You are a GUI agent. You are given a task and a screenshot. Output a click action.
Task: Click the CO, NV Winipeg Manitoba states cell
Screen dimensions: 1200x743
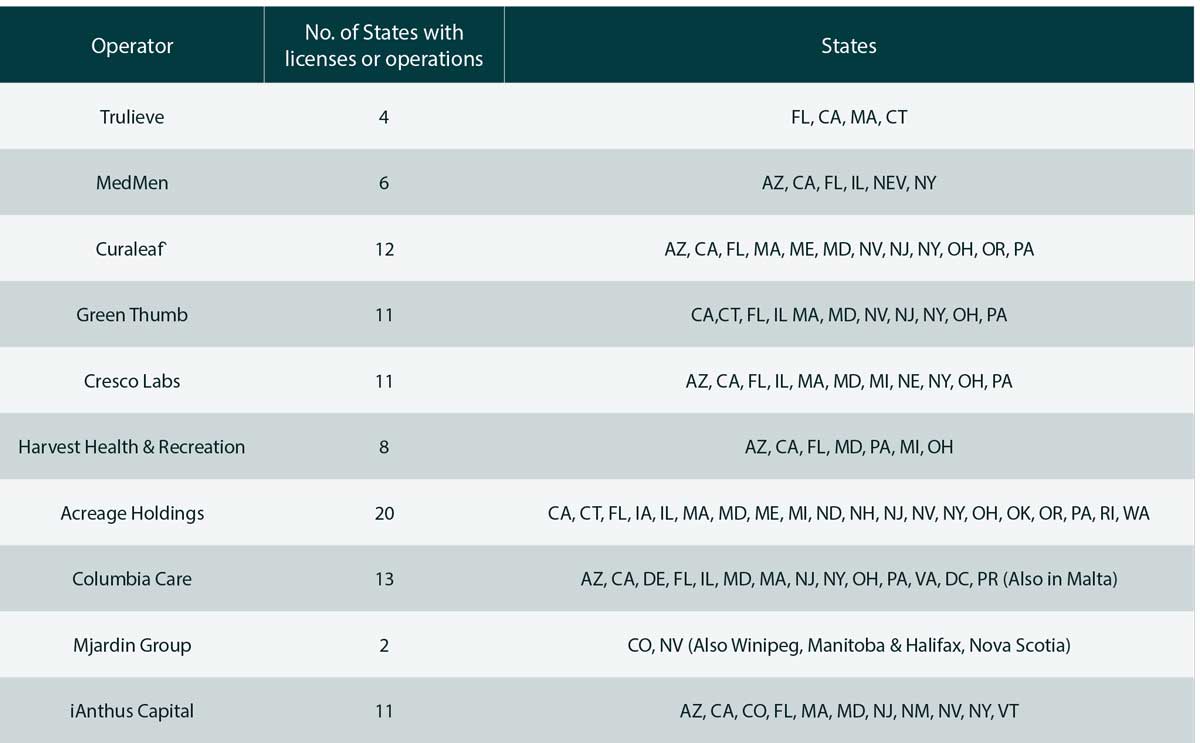[849, 645]
